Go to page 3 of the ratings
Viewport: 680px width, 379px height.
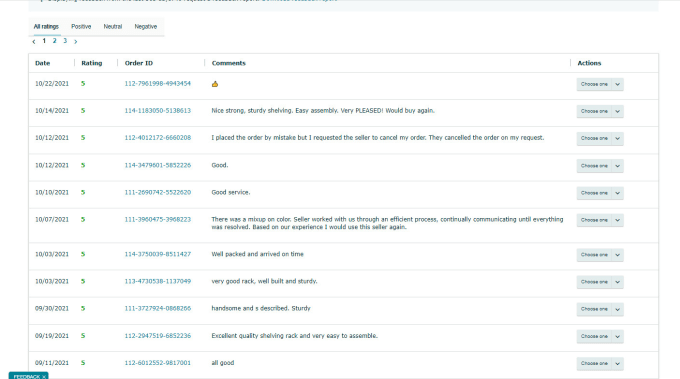point(65,41)
